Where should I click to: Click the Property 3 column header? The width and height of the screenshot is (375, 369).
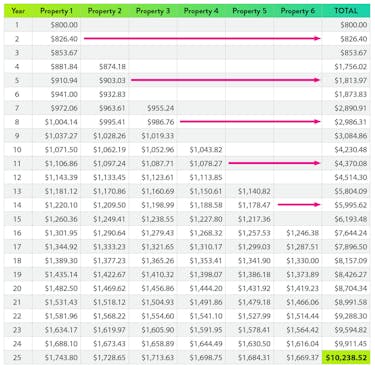tap(153, 11)
